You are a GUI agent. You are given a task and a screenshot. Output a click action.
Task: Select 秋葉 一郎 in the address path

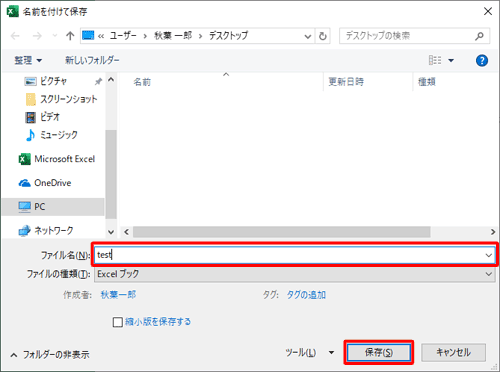[x=173, y=35]
